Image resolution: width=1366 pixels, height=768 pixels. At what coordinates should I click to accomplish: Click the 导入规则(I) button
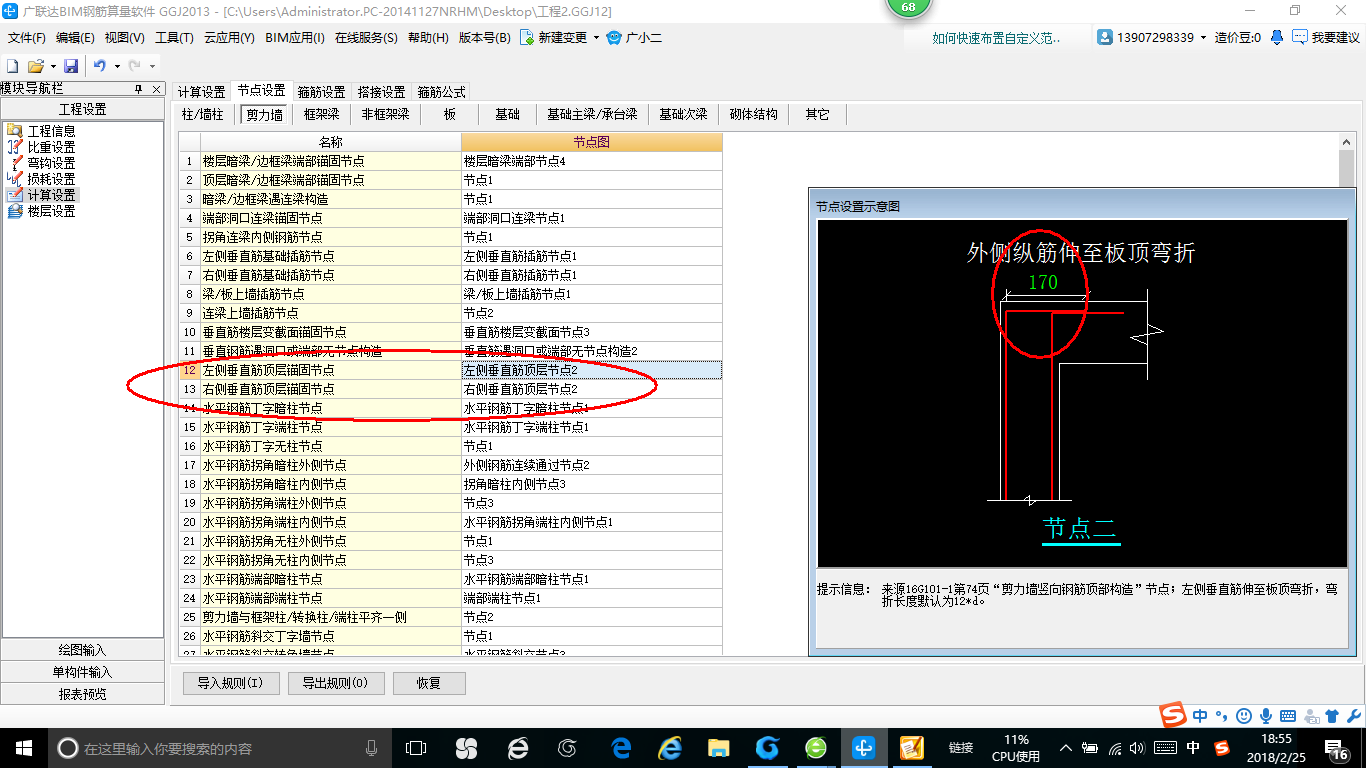click(x=230, y=683)
